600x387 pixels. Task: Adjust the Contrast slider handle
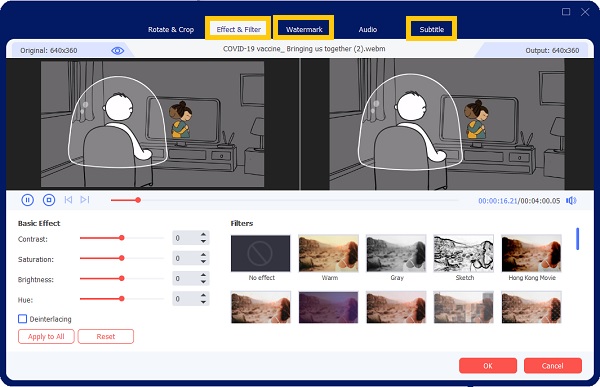click(x=122, y=238)
